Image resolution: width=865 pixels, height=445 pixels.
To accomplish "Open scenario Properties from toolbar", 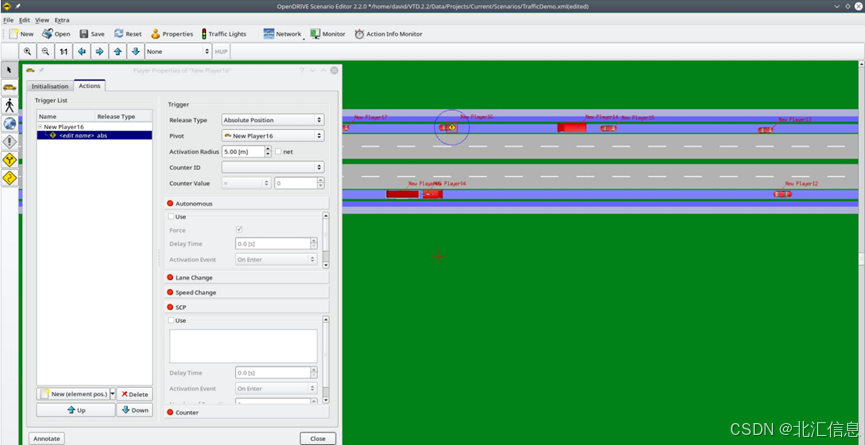I will tap(172, 34).
